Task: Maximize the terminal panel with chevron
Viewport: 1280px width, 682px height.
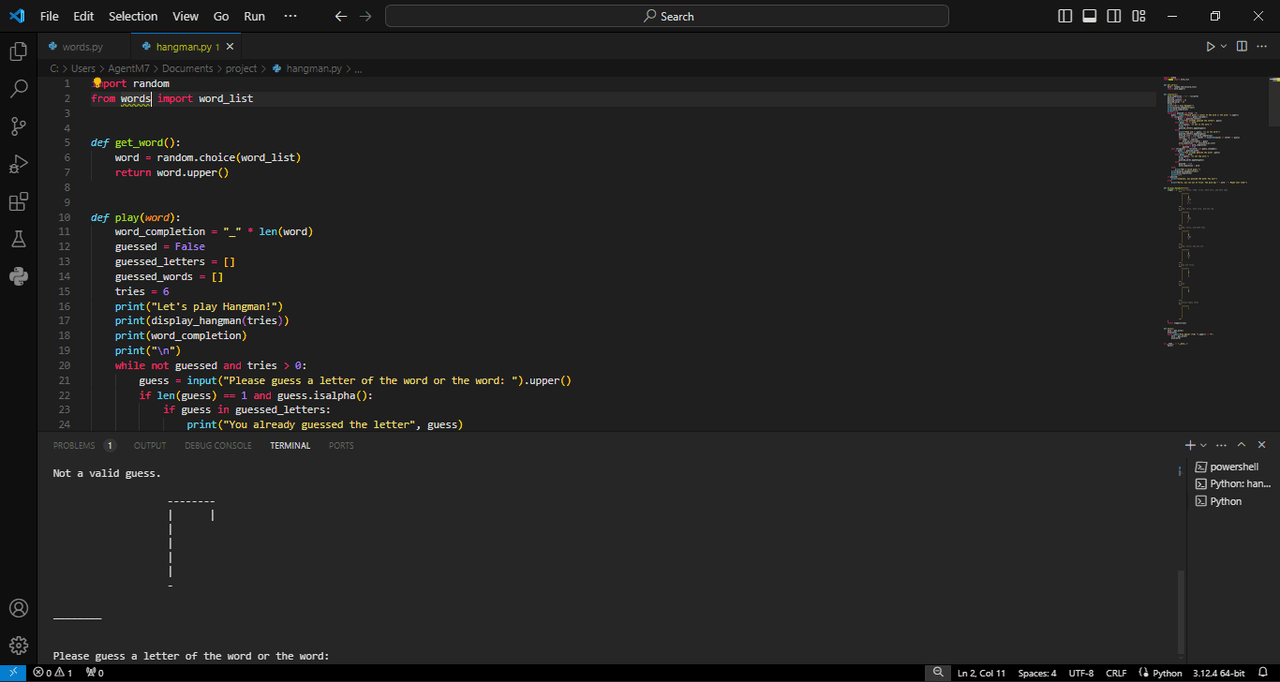Action: 1241,445
